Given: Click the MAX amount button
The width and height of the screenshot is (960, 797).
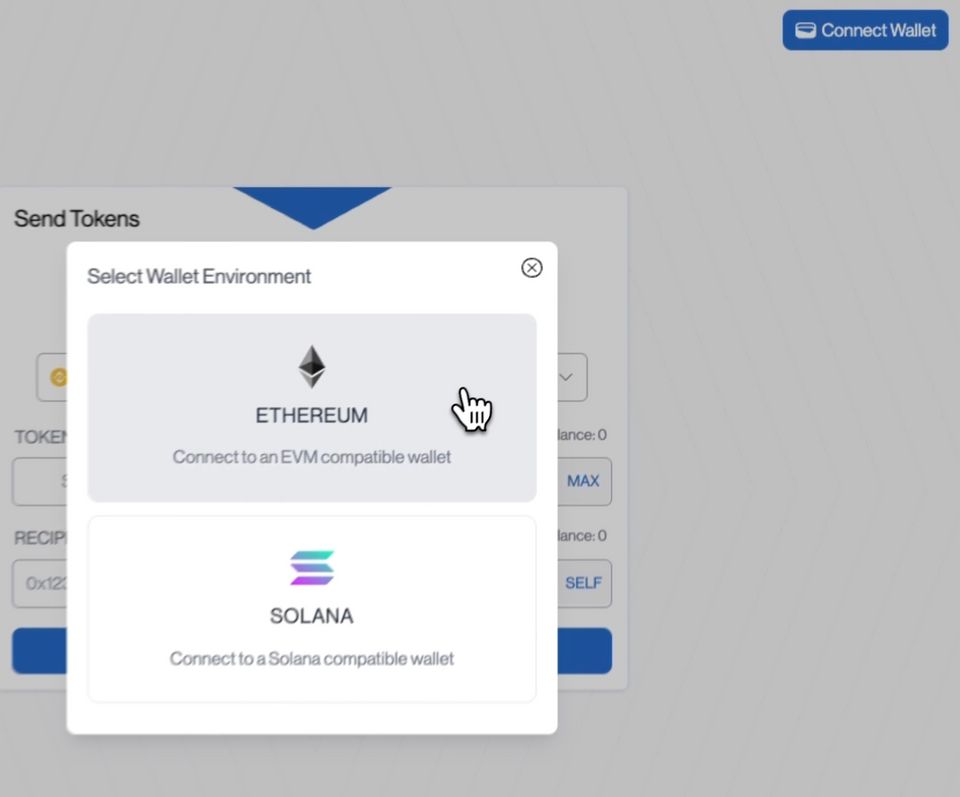Looking at the screenshot, I should pyautogui.click(x=583, y=481).
